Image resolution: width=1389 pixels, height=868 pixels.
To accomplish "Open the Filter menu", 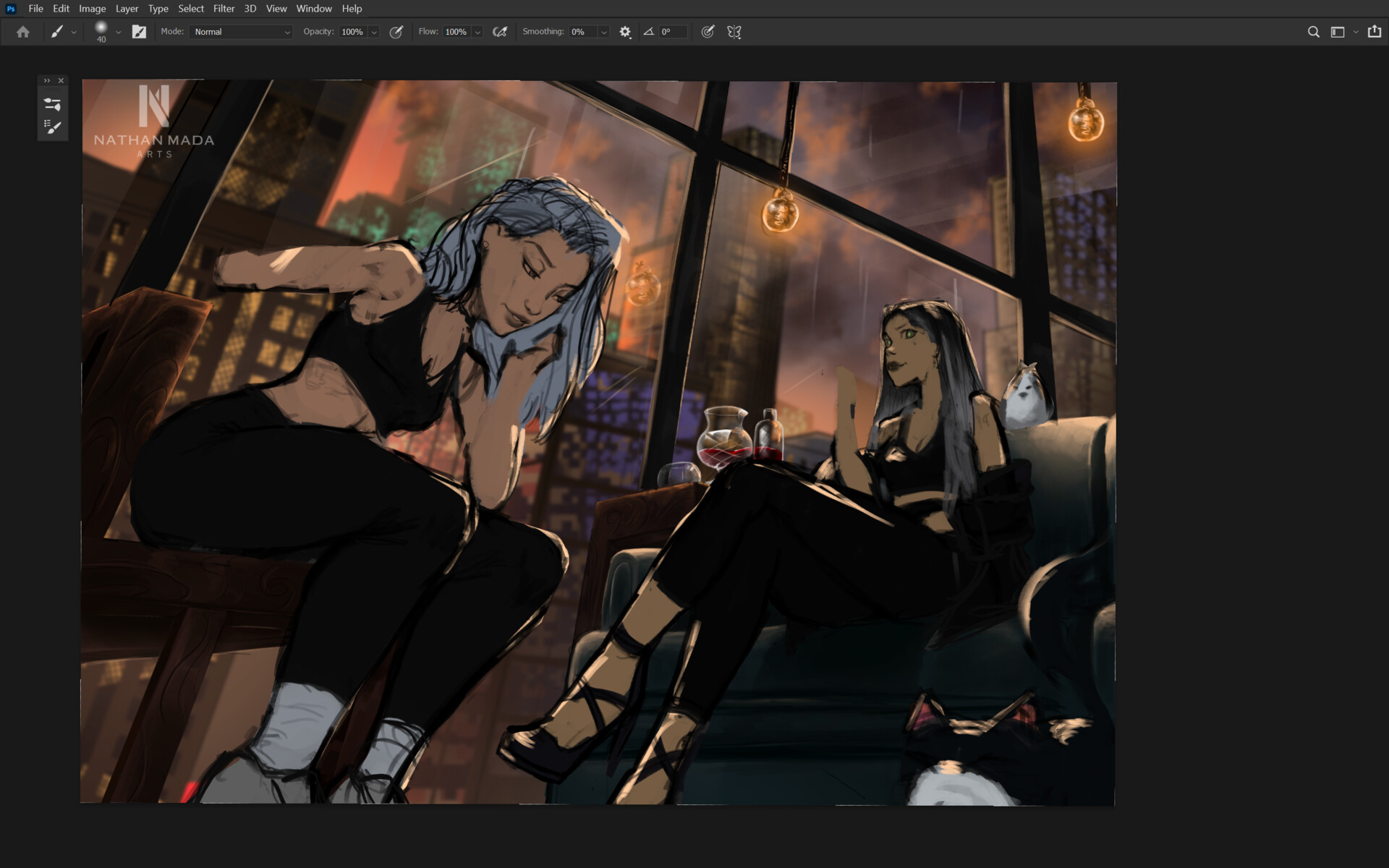I will coord(224,9).
